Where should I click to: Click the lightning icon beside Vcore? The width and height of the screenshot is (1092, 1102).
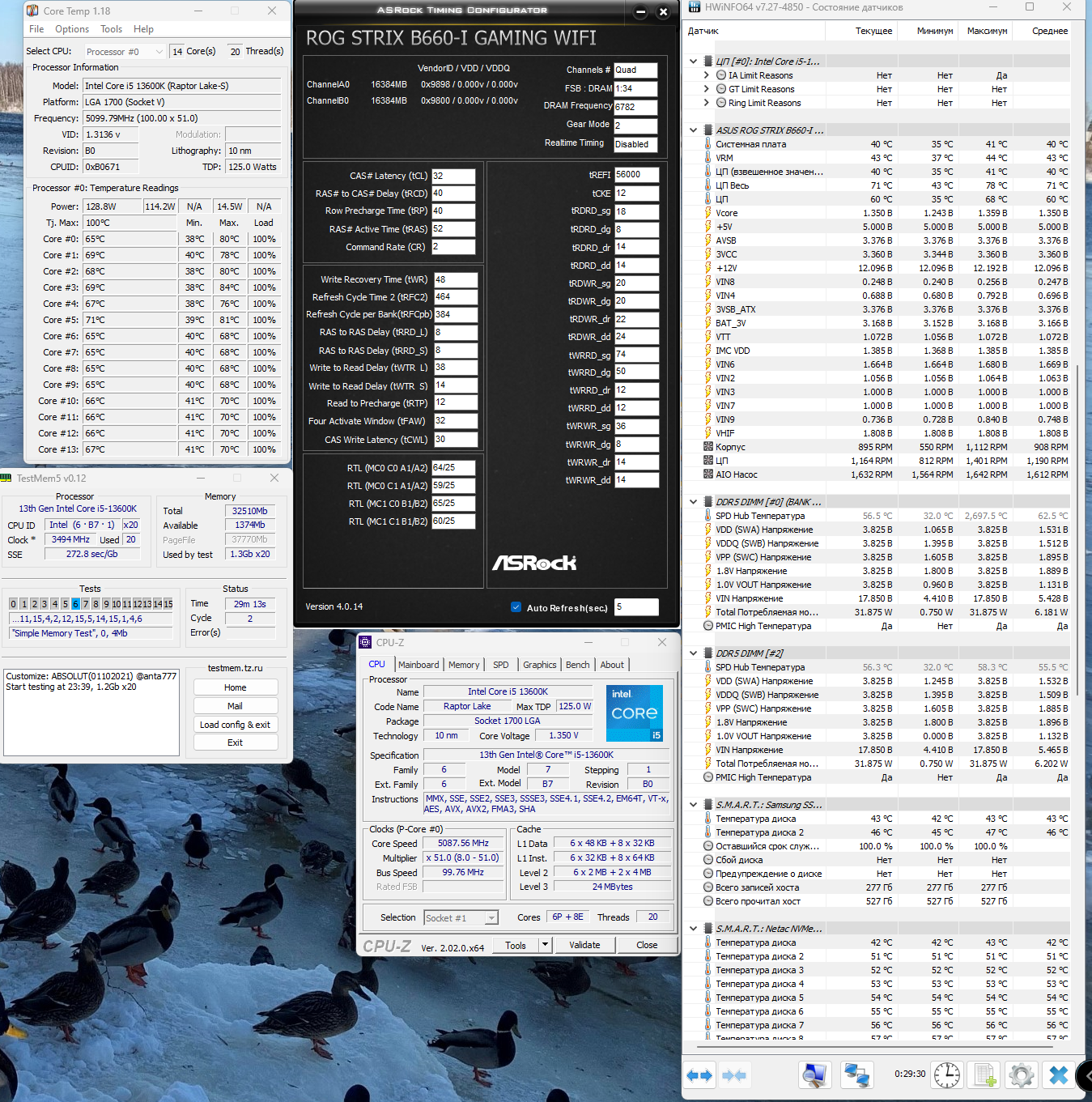pyautogui.click(x=708, y=213)
